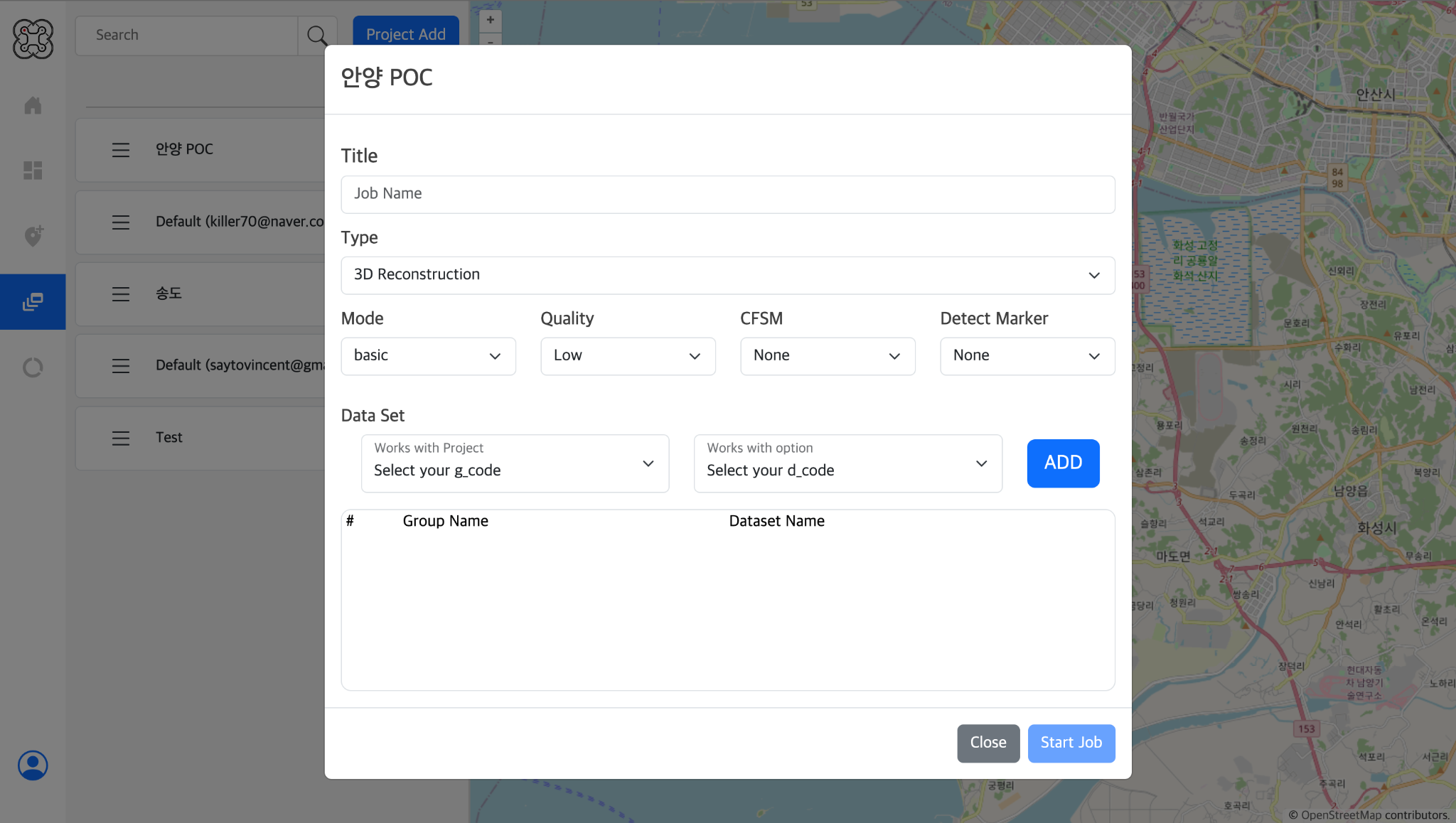Click the ADD button for dataset

pos(1063,463)
